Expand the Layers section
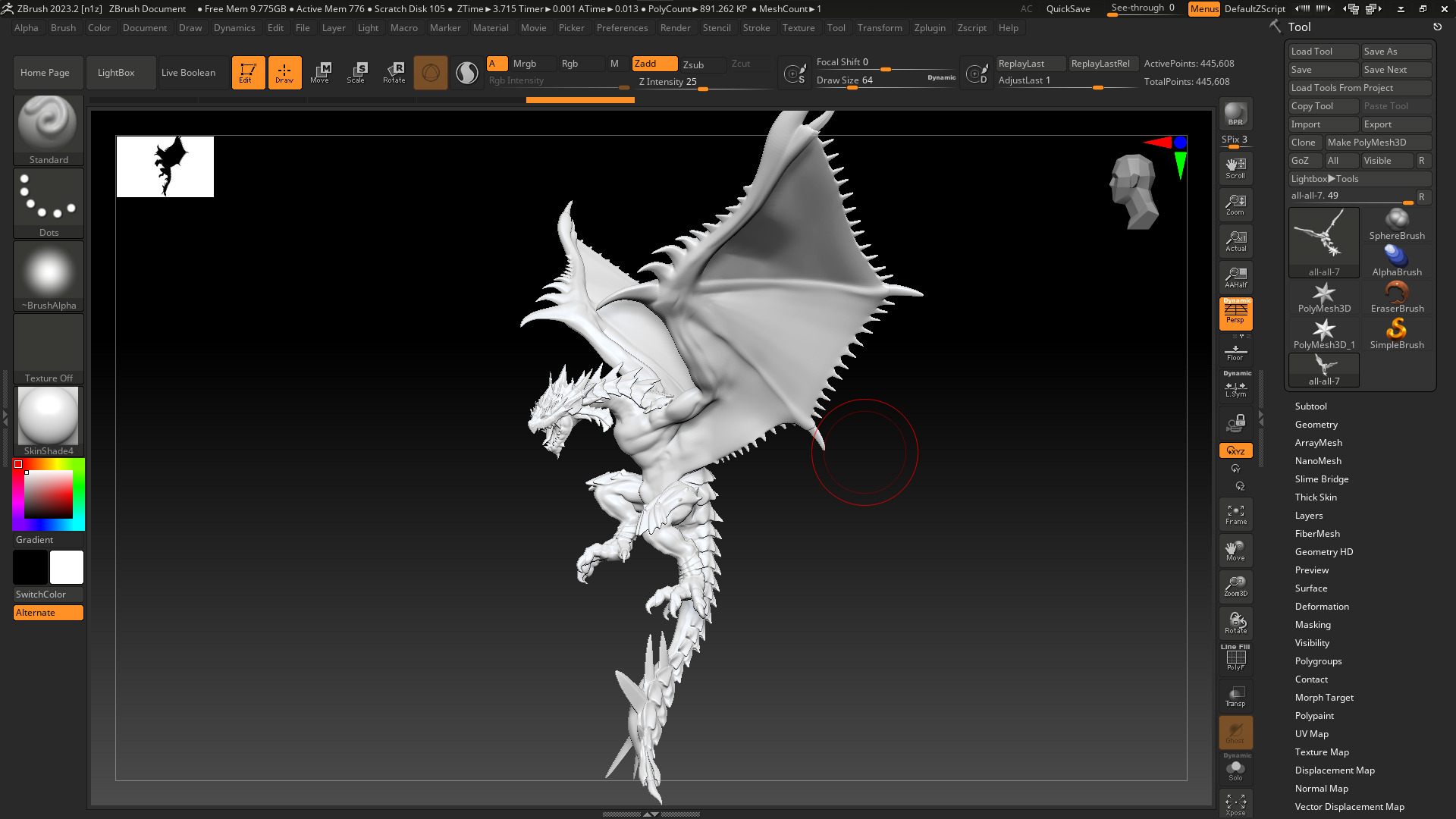This screenshot has width=1456, height=819. click(x=1308, y=516)
